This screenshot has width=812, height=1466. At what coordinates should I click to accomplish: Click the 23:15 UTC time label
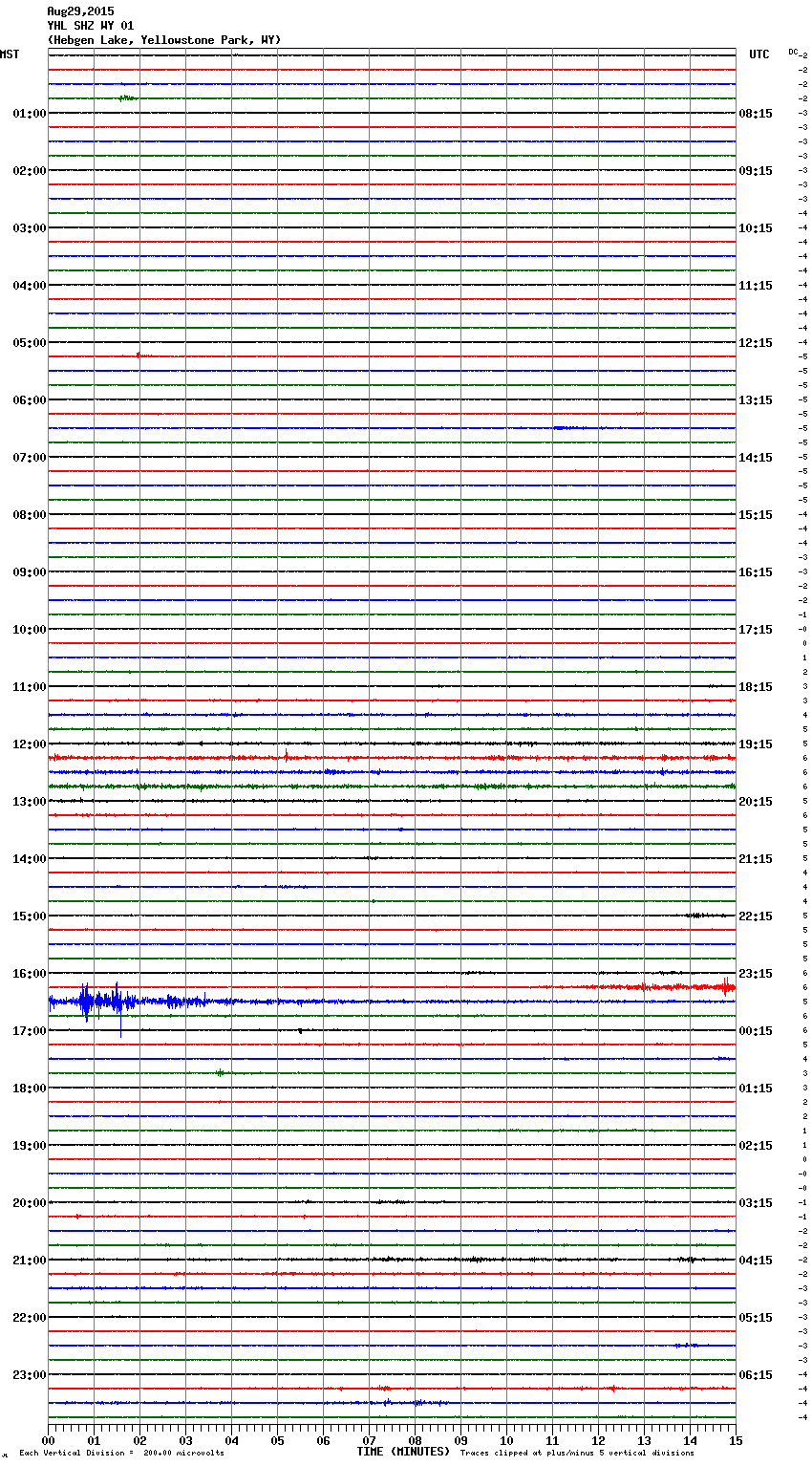click(x=756, y=974)
